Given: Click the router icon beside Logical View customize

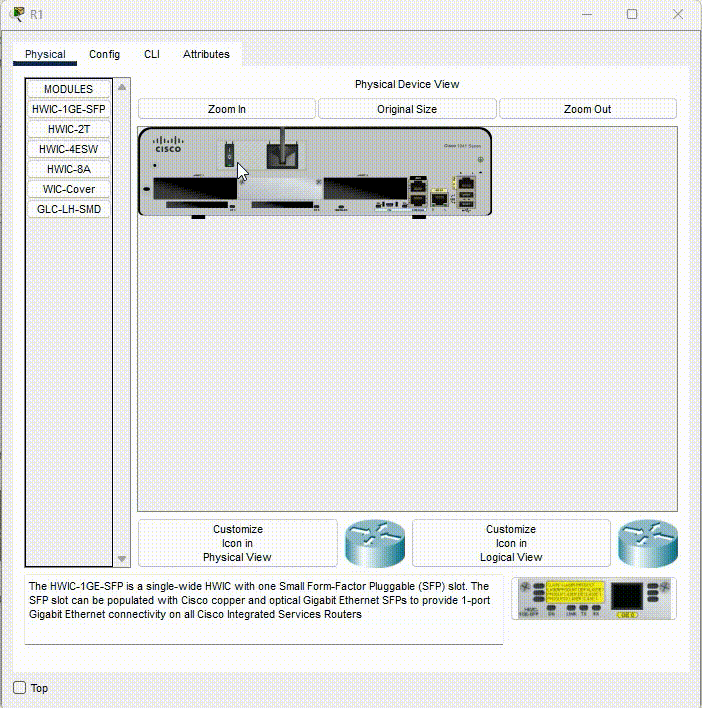Looking at the screenshot, I should click(647, 543).
